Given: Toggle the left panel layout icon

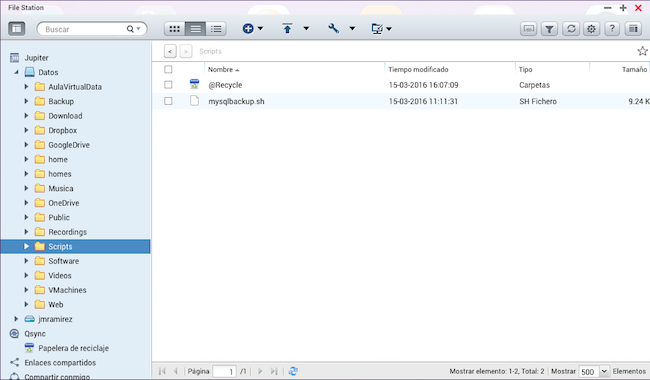Looking at the screenshot, I should 17,29.
